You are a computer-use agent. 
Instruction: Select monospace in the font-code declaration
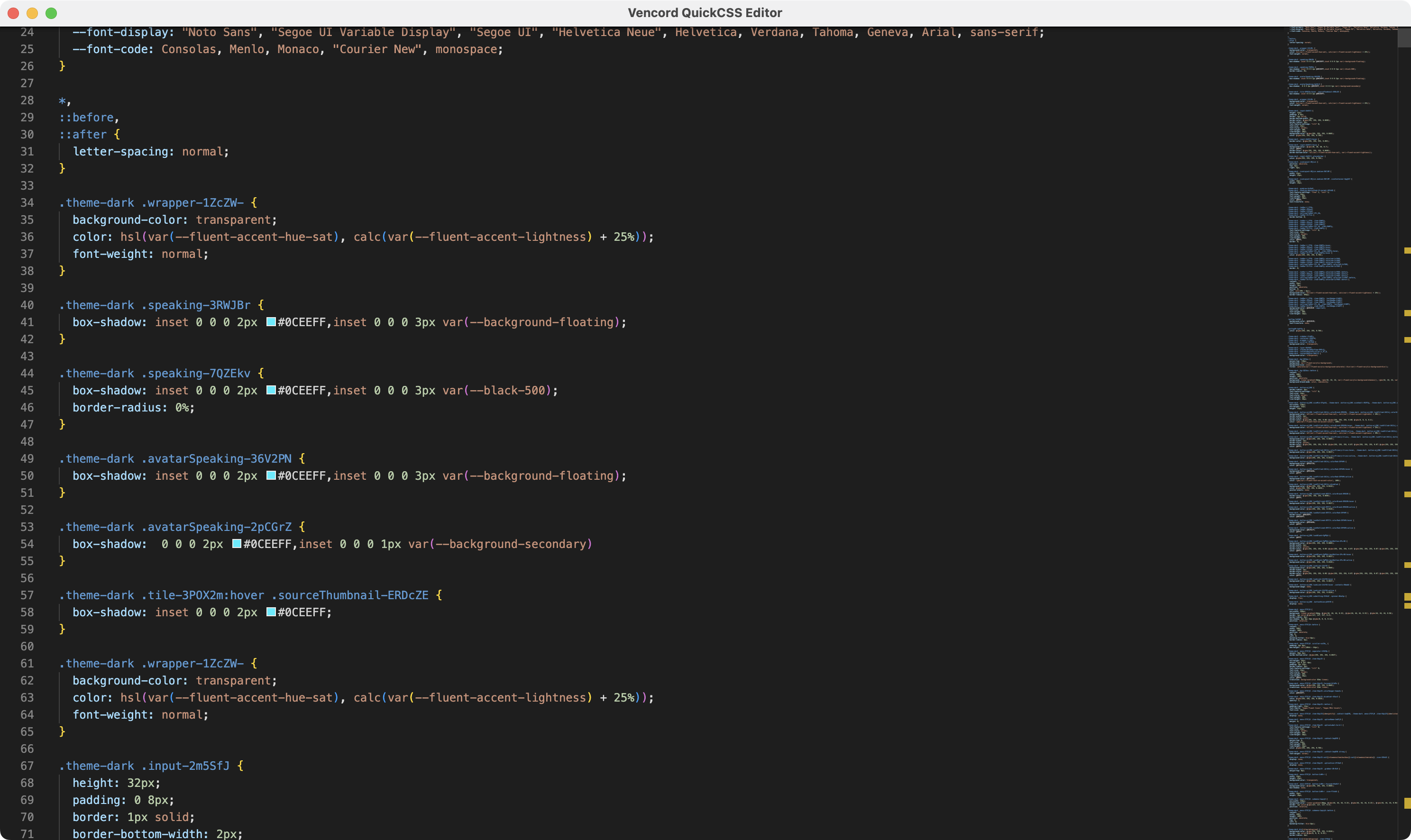tap(467, 49)
